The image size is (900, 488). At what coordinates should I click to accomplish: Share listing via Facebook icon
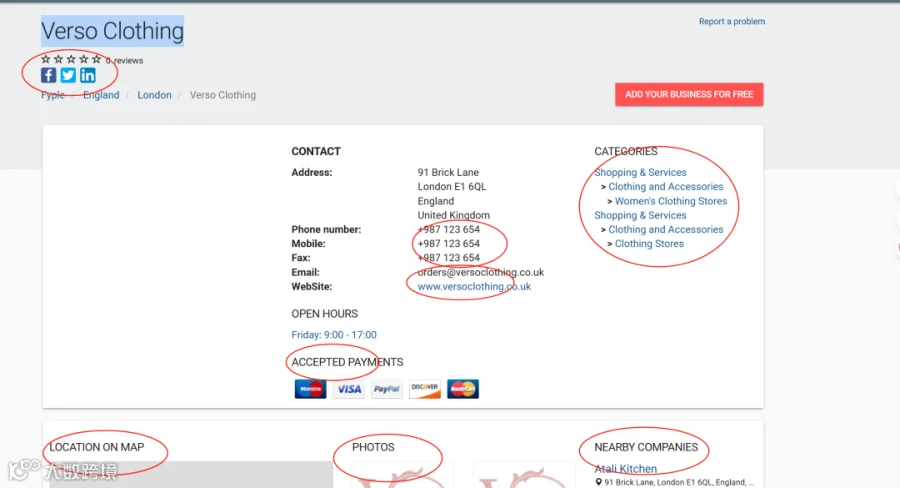[48, 75]
